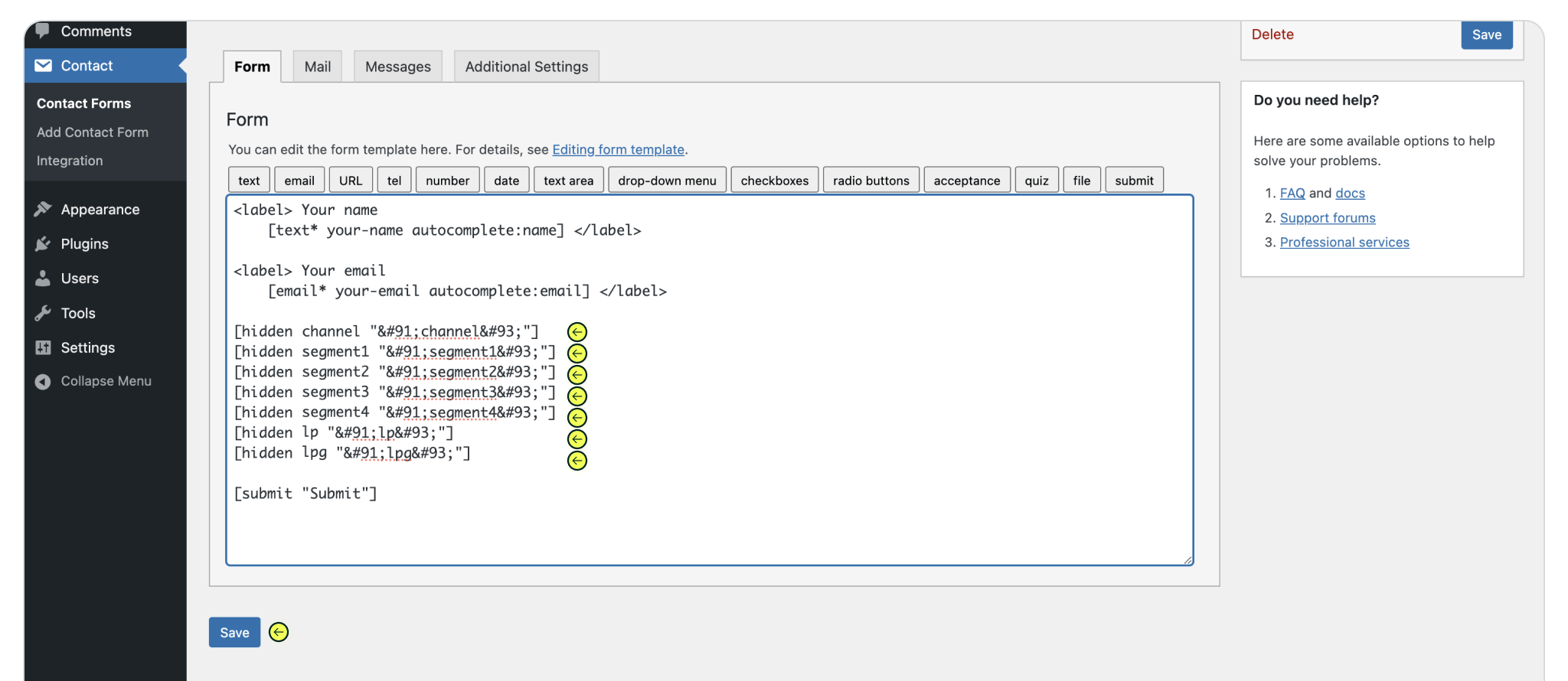Screen dimensions: 1568x681
Task: Insert a submit tag
Action: tap(1134, 180)
